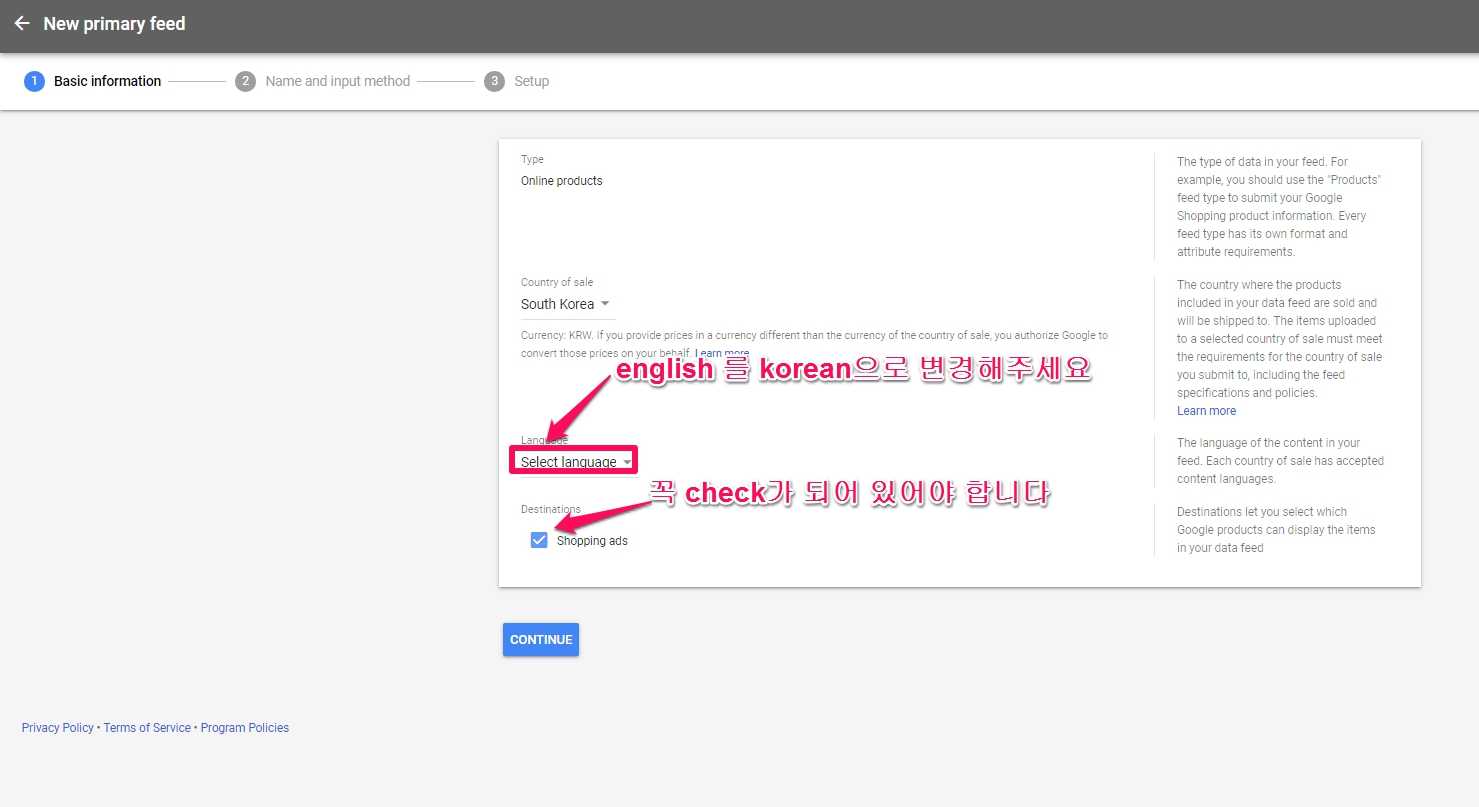
Task: Open the Terms of Service link
Action: (147, 728)
